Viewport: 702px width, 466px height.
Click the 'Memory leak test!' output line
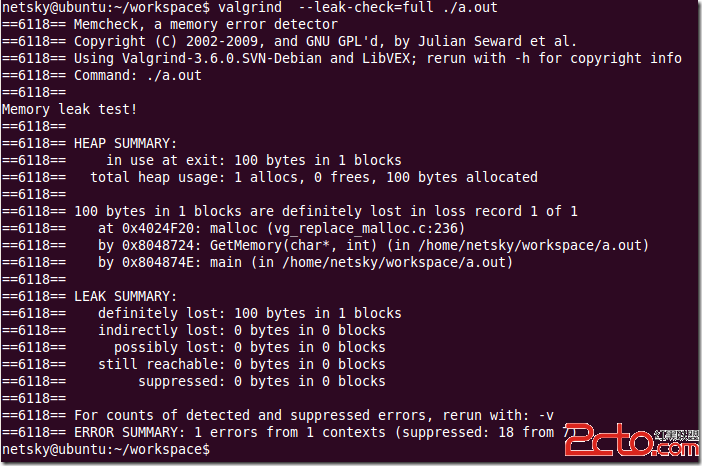[x=69, y=110]
